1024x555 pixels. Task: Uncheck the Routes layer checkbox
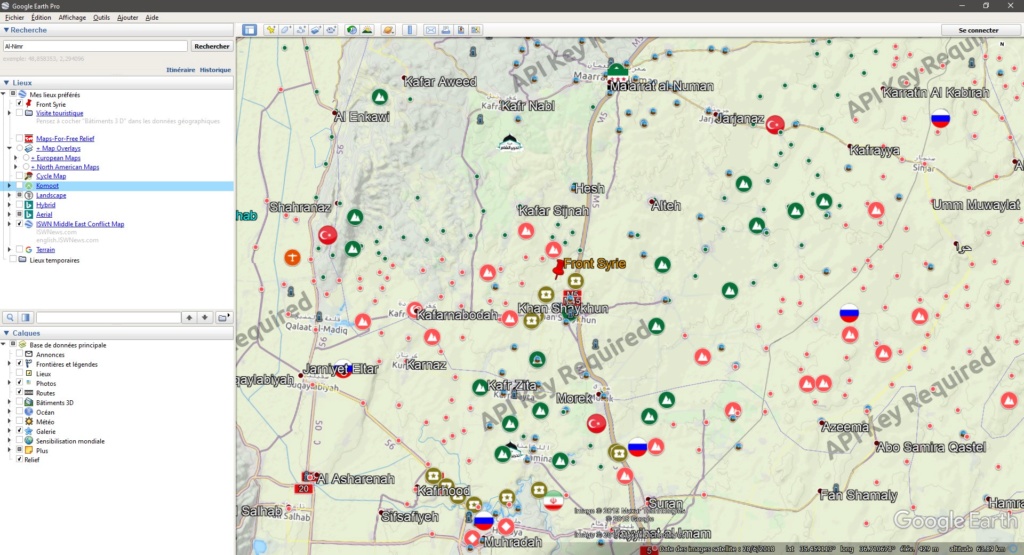point(20,393)
